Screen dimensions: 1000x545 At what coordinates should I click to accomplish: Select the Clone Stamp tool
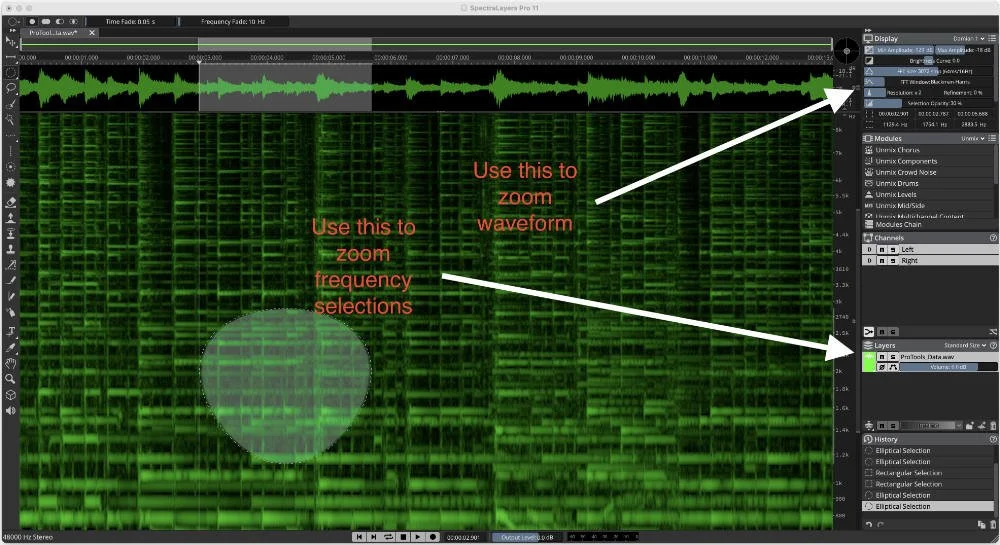pyautogui.click(x=11, y=248)
